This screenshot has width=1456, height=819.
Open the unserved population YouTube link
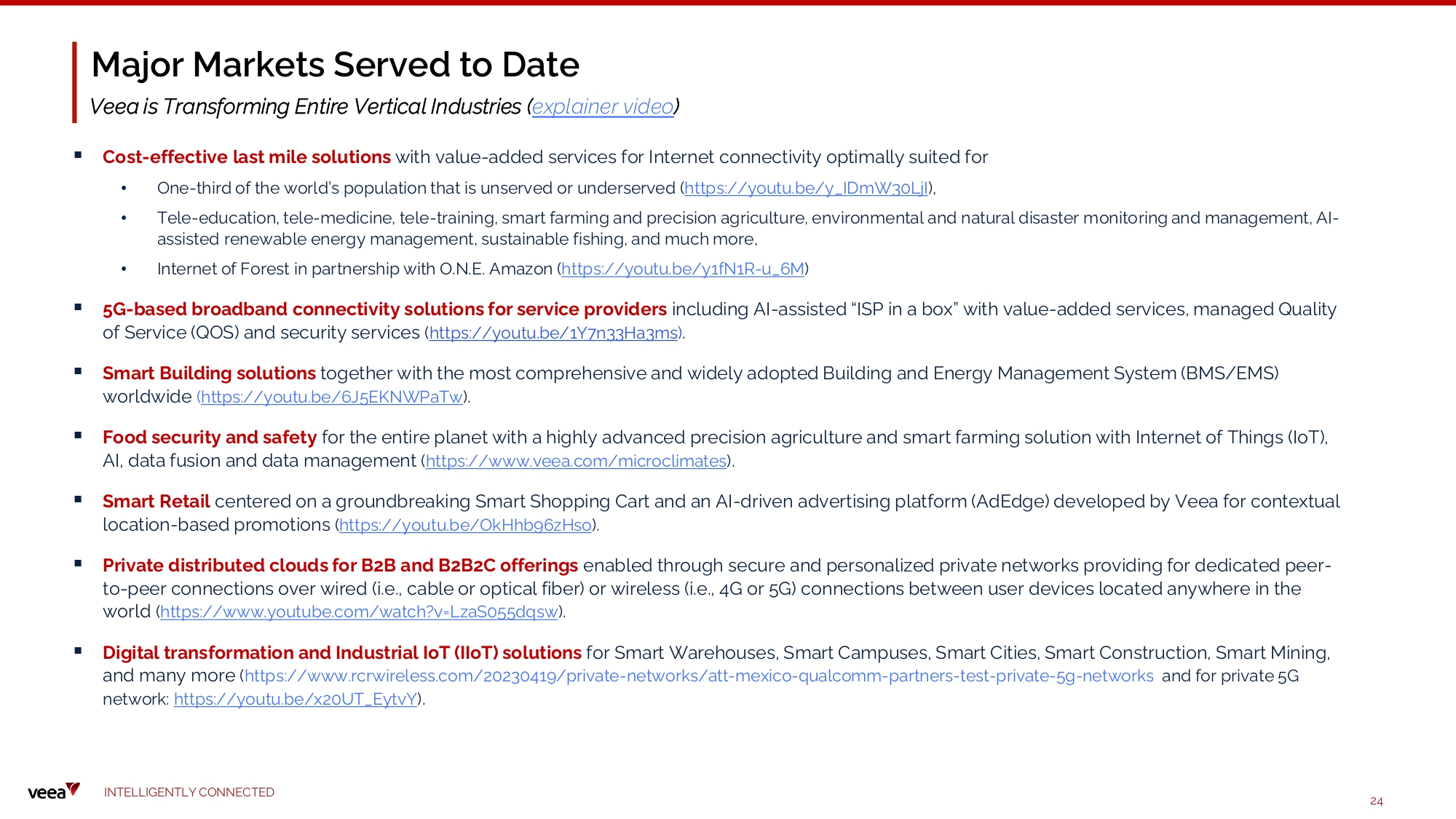pos(806,189)
